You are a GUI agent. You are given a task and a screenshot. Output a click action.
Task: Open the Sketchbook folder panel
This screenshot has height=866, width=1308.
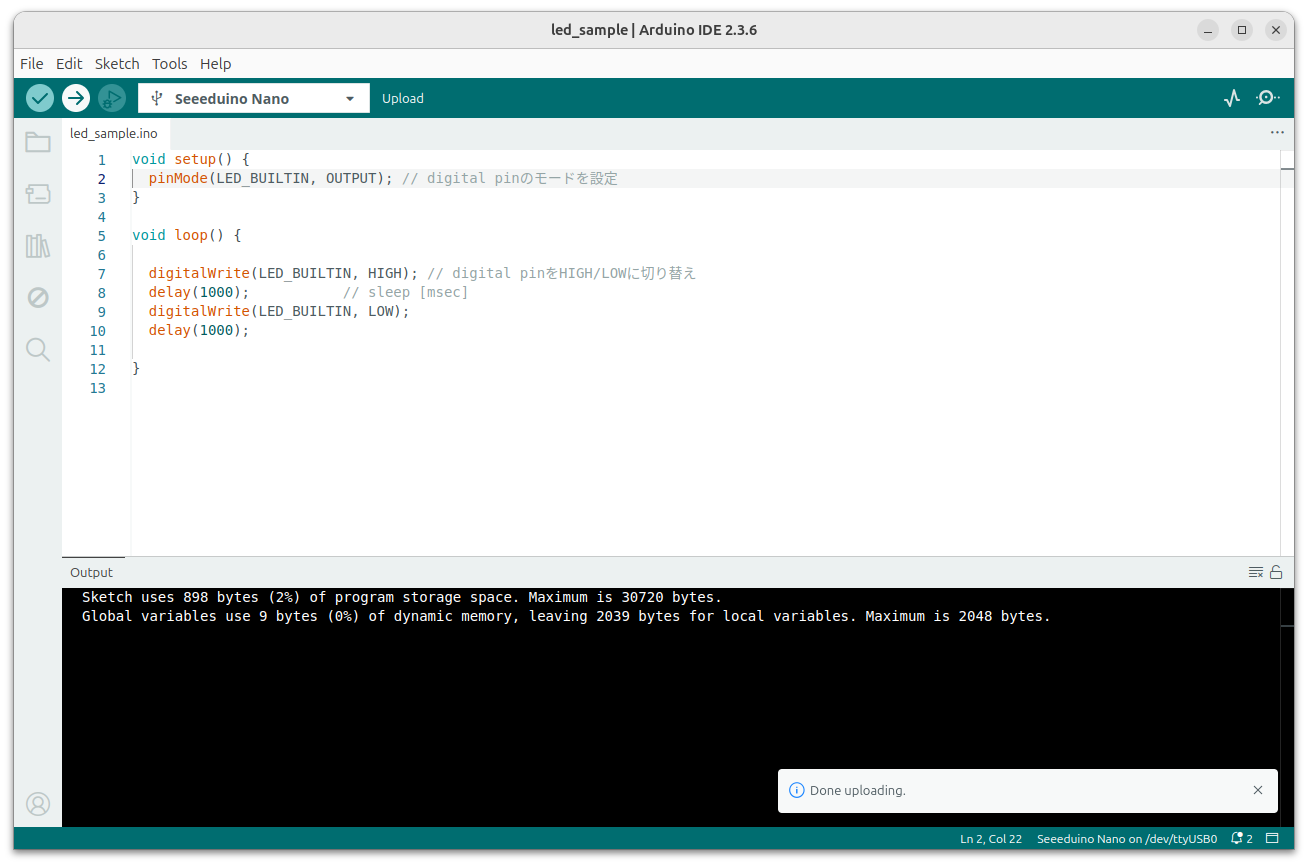[x=38, y=142]
